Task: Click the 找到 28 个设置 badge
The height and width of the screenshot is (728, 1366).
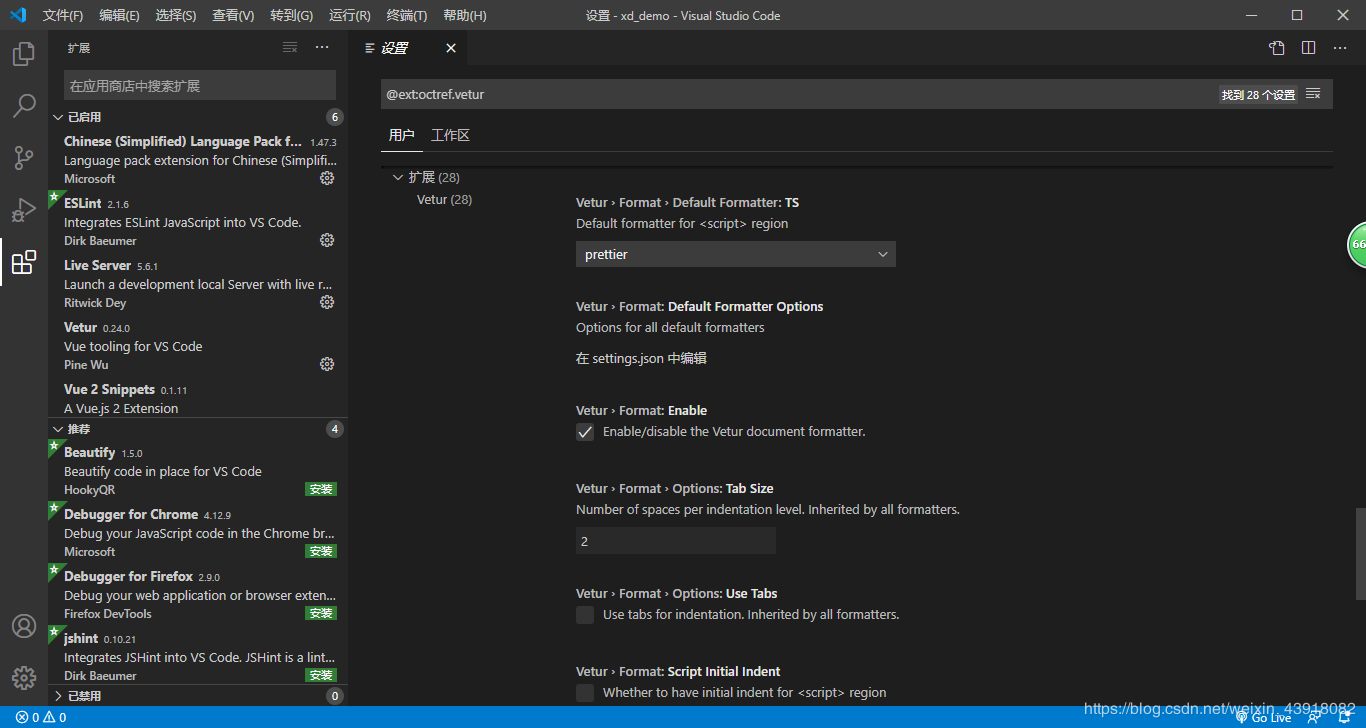Action: pos(1258,95)
